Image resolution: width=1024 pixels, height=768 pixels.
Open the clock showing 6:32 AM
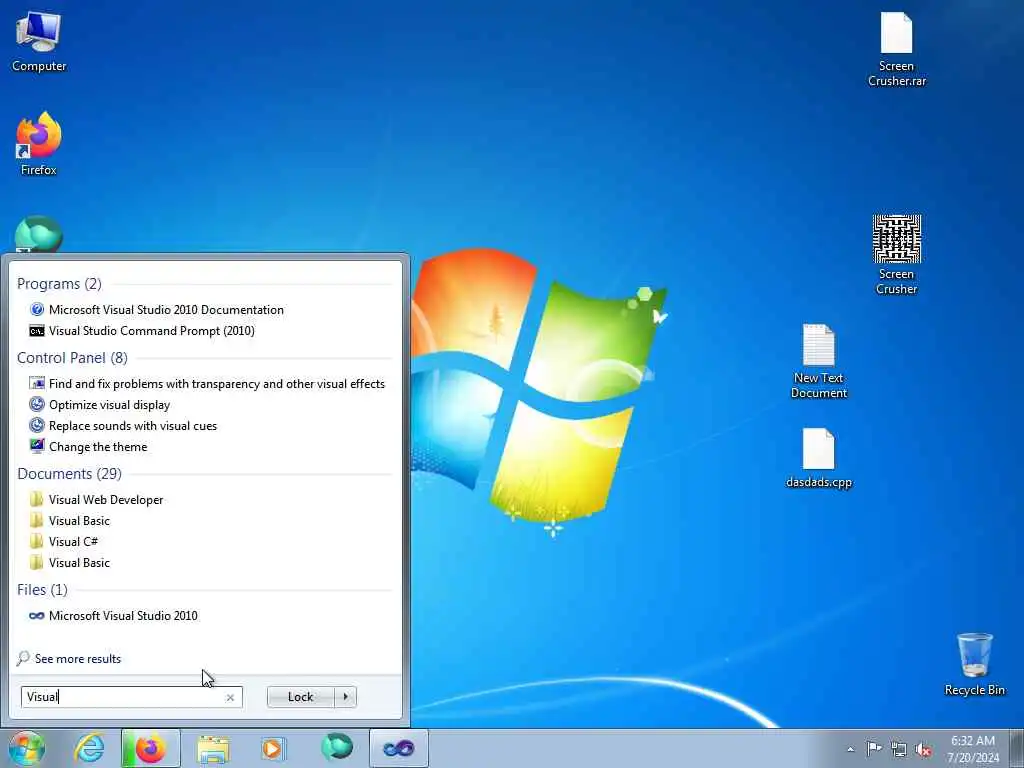[973, 749]
